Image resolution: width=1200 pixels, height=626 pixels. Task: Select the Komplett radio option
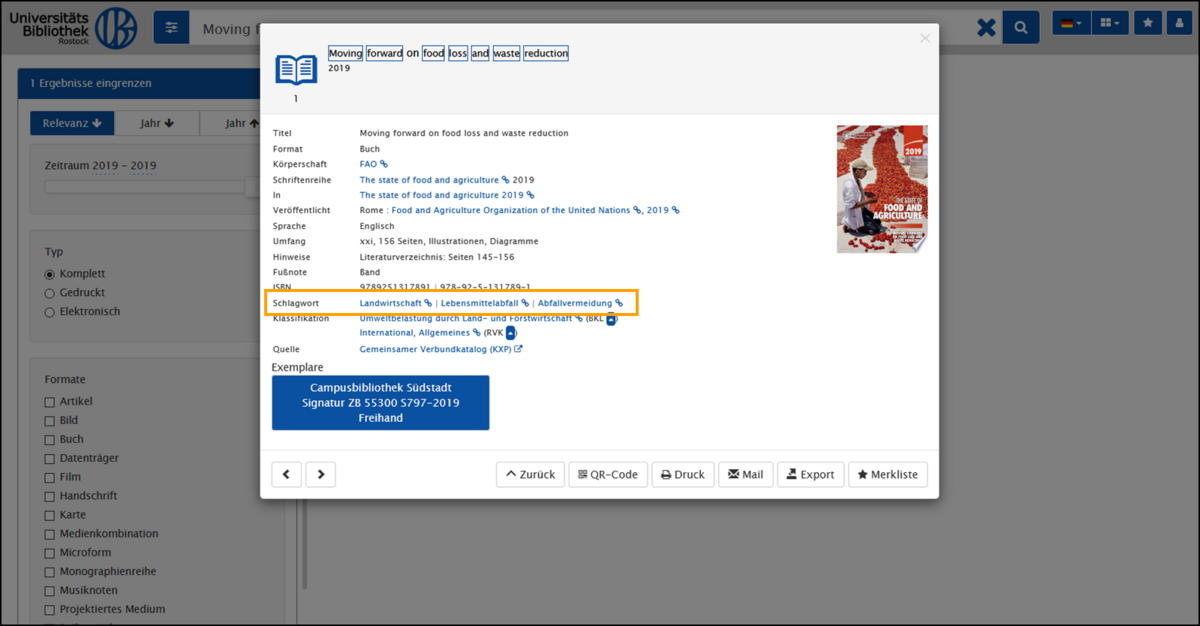[50, 274]
